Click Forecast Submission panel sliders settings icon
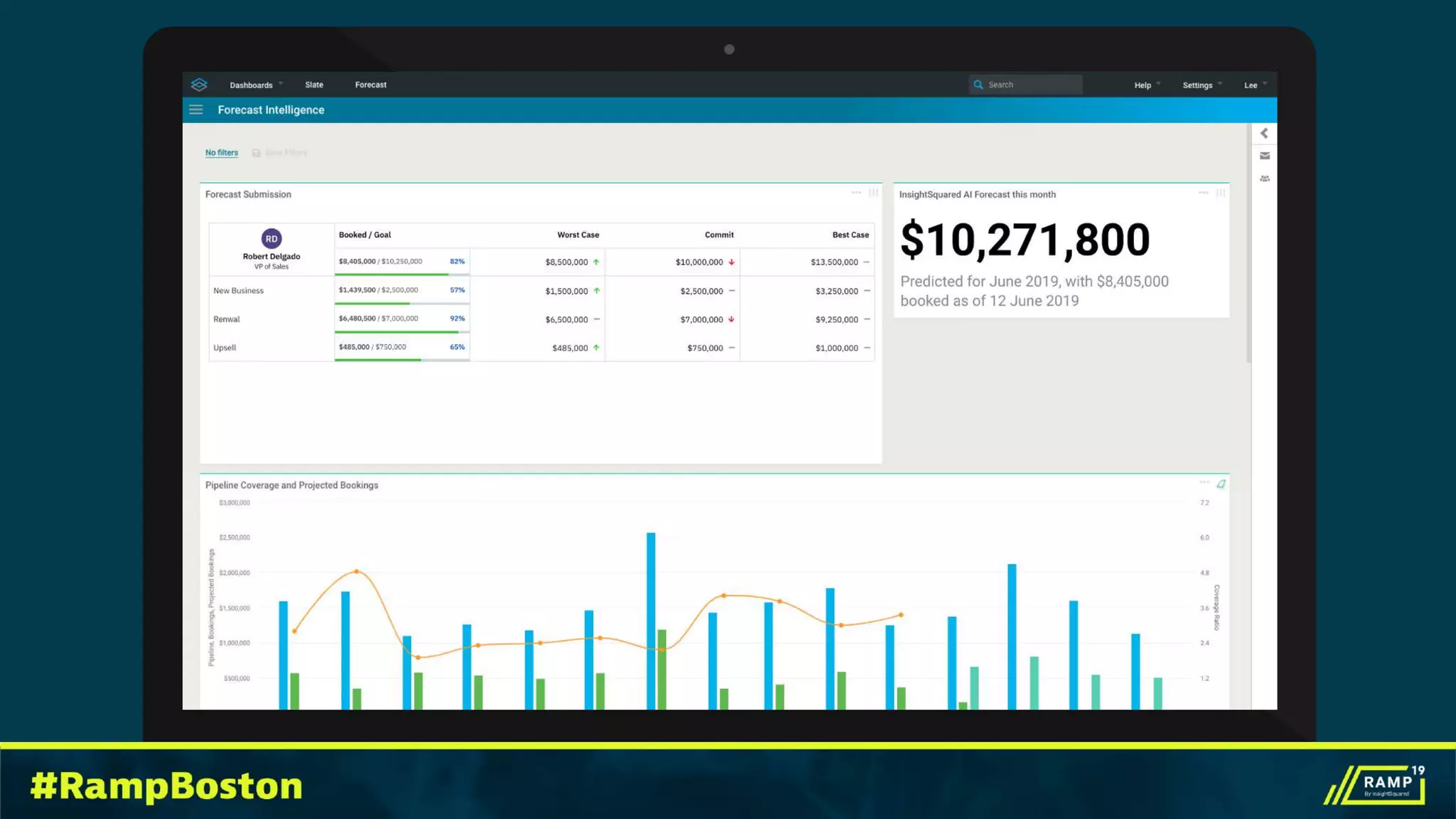 click(x=874, y=193)
